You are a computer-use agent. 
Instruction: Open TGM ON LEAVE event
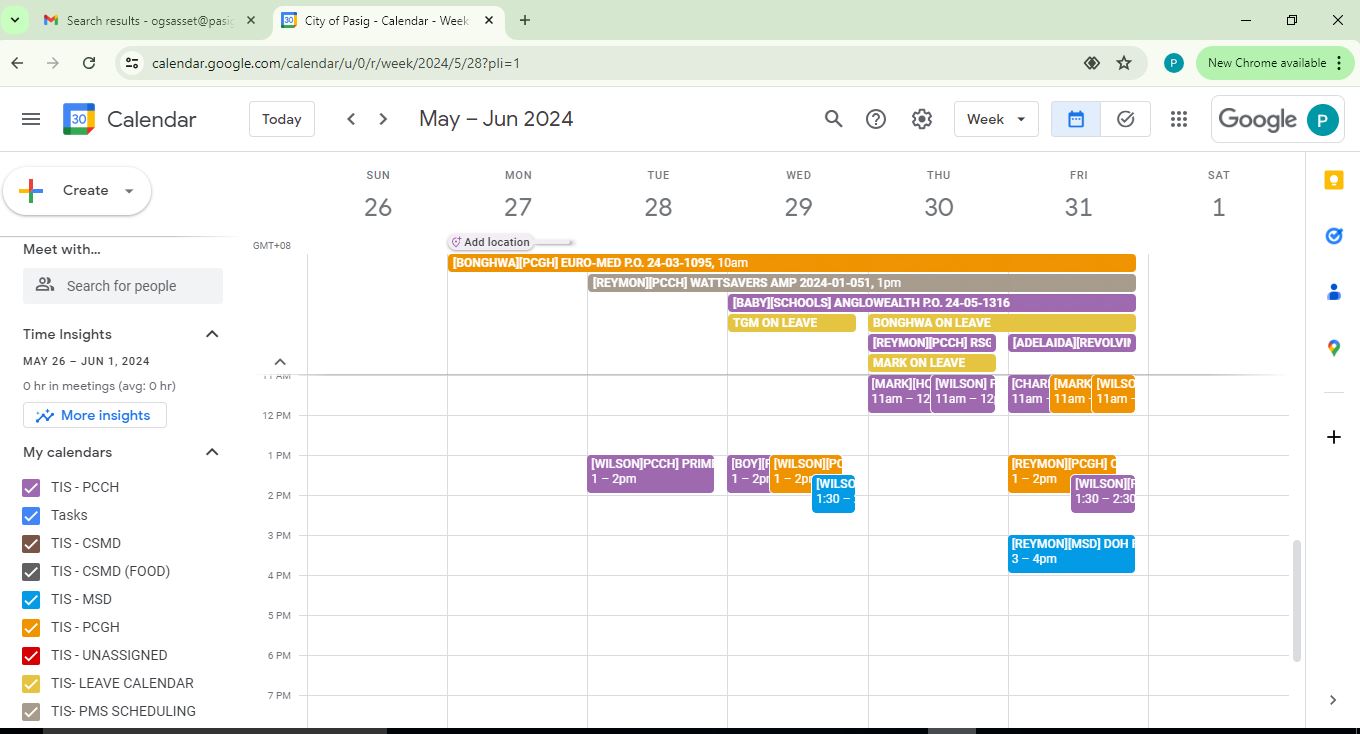(x=792, y=323)
